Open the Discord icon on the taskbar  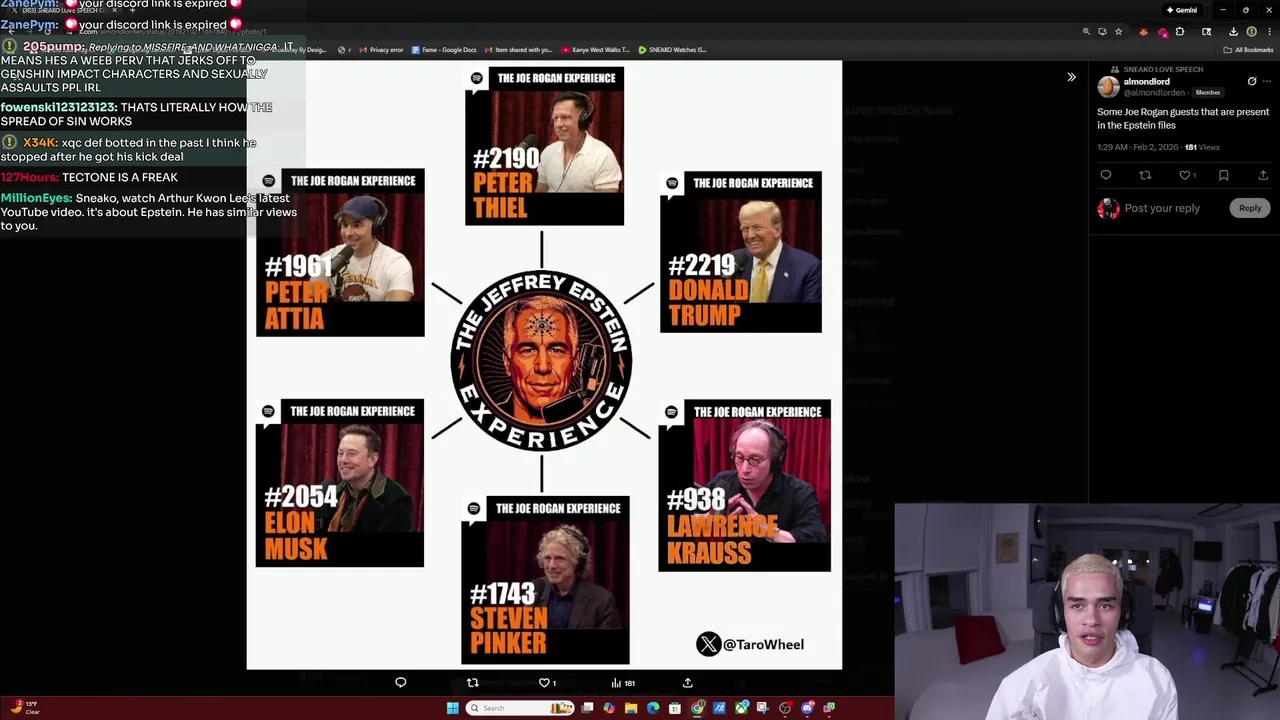point(807,708)
